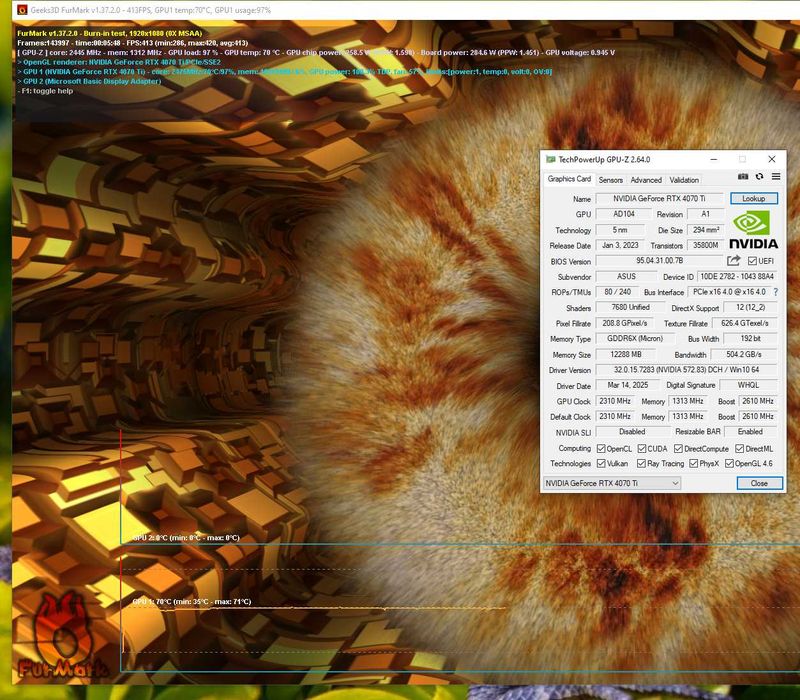Click the Bus Interface value PCIe x16 4.0
This screenshot has height=700, width=800.
[x=729, y=292]
